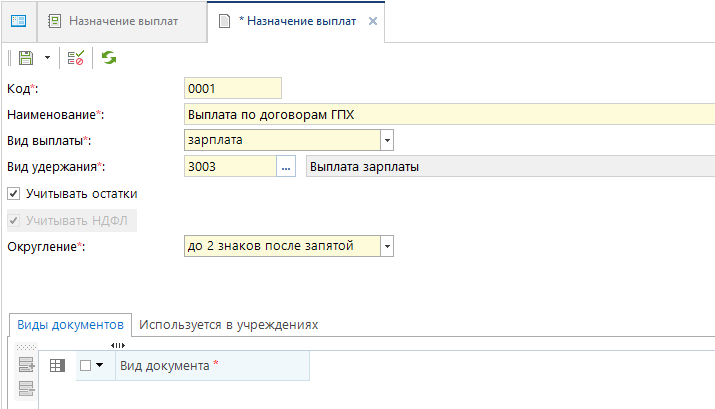Save the document with the floppy icon
715x409 pixels.
coord(26,58)
